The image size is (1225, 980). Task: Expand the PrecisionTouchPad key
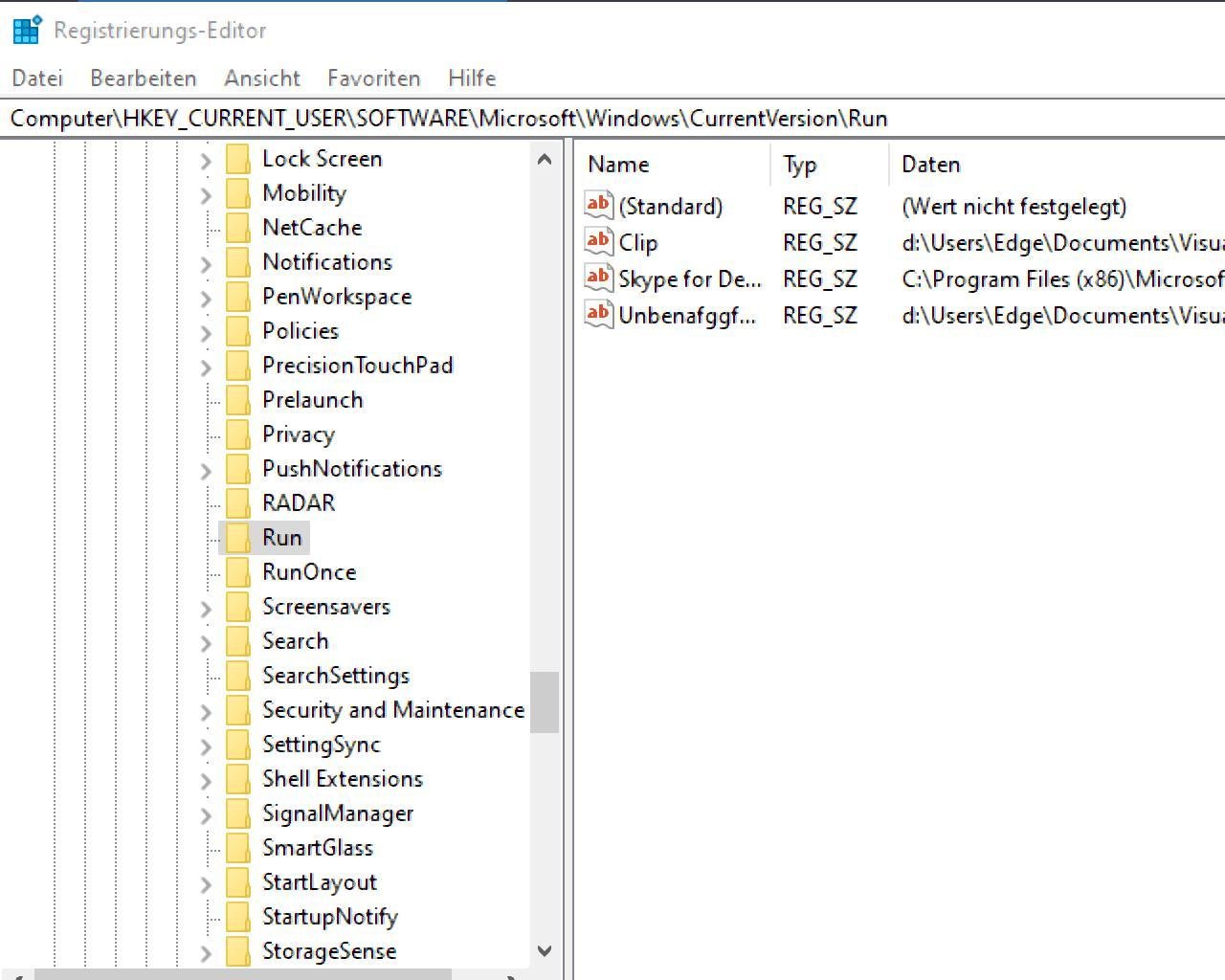point(206,367)
